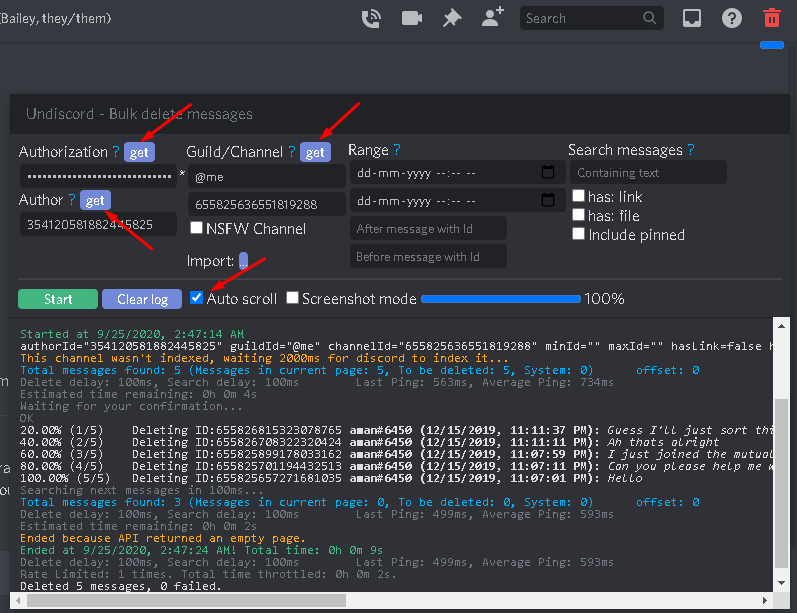
Task: Click 'Total messages found: 5' line
Action: point(359,370)
